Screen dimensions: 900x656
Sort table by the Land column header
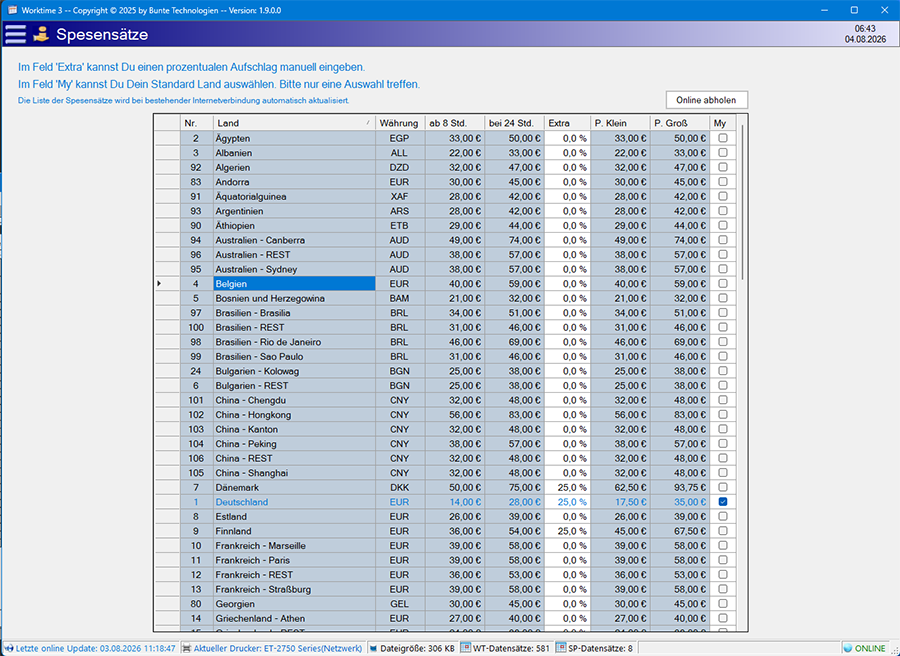294,123
